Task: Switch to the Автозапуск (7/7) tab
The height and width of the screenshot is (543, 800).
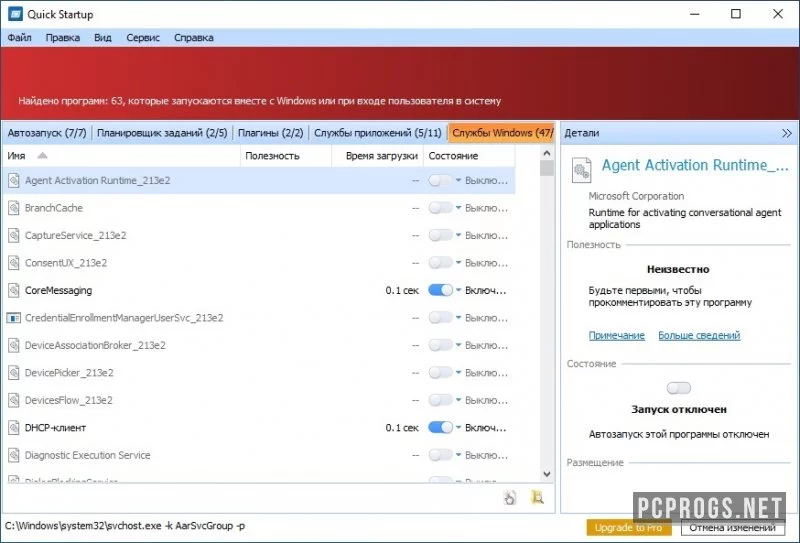Action: [x=47, y=133]
